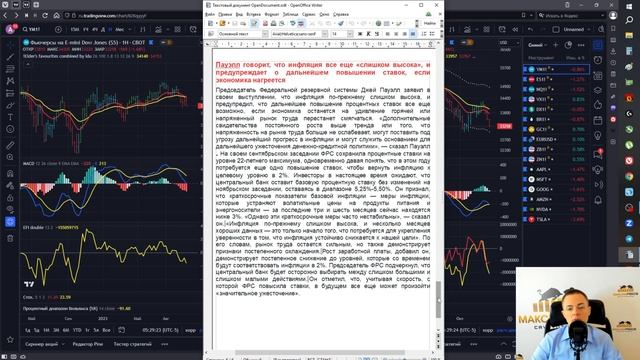Image resolution: width=640 pixels, height=360 pixels.
Task: Open the Редактор Pine tab
Action: click(x=88, y=344)
